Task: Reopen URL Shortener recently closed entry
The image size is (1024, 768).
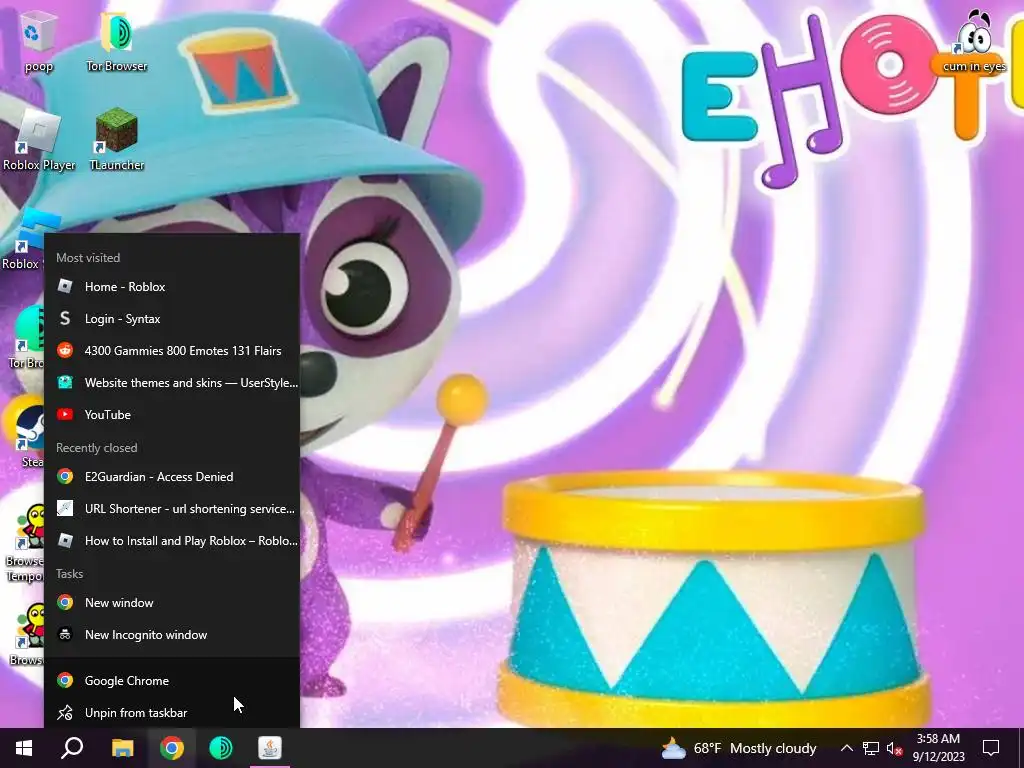Action: click(x=172, y=509)
